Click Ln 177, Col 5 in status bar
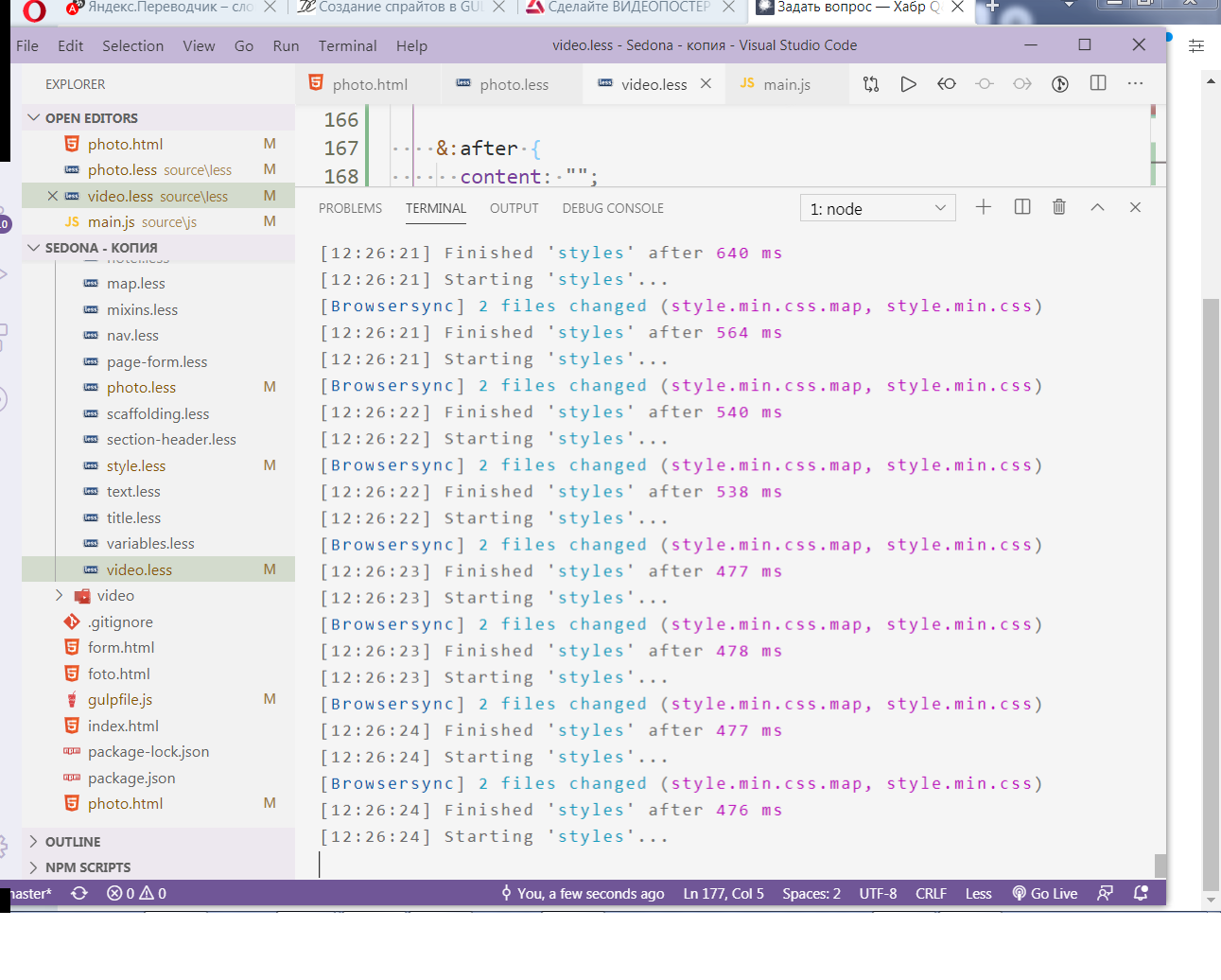Screen dimensions: 1221x980 [724, 893]
